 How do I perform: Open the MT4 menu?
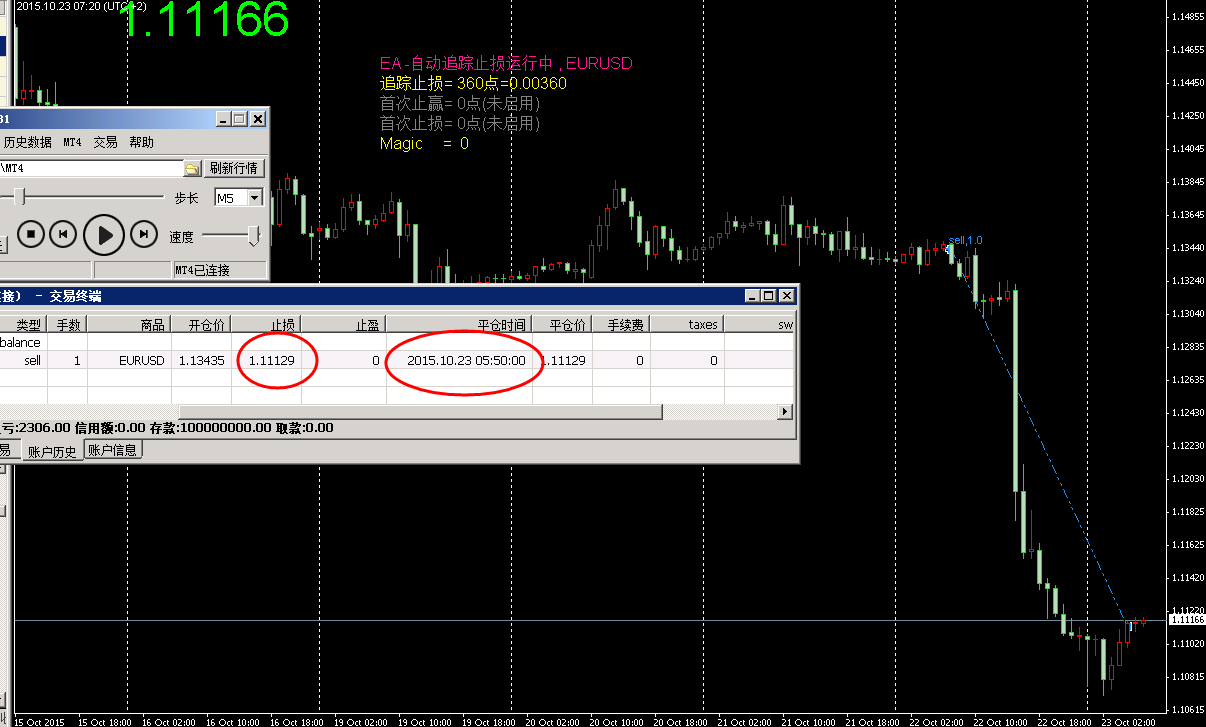72,143
